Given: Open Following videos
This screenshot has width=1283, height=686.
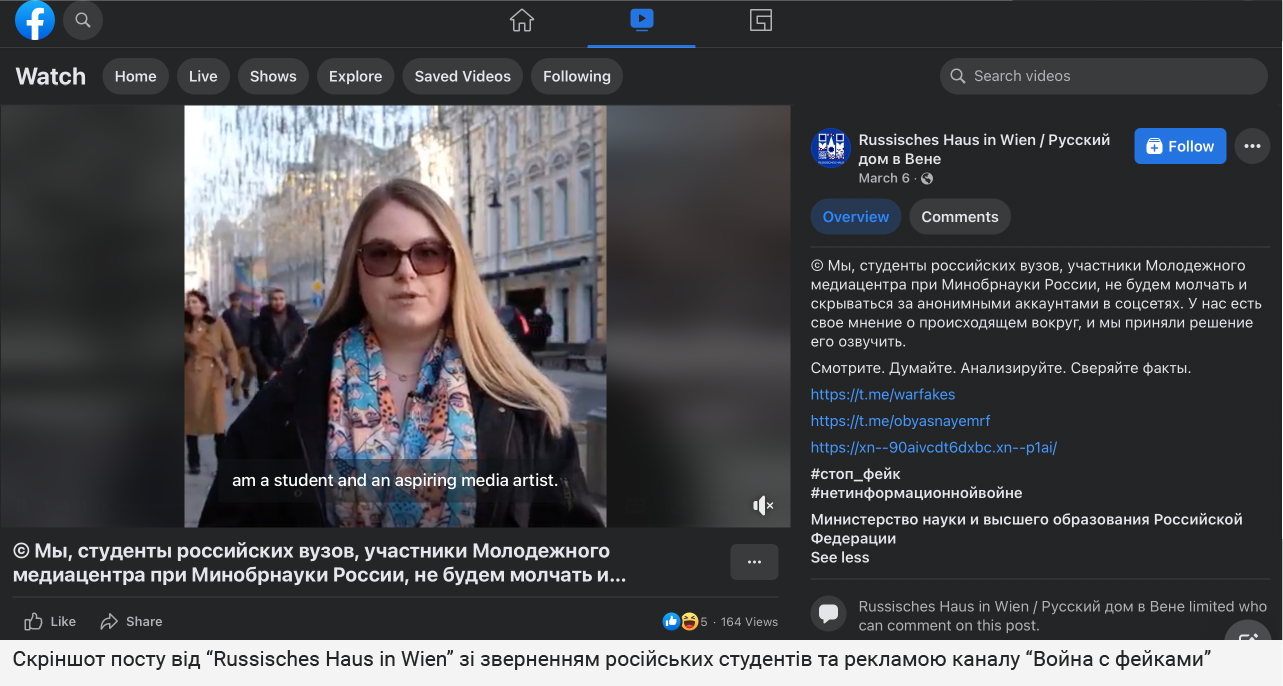Looking at the screenshot, I should click(x=577, y=76).
